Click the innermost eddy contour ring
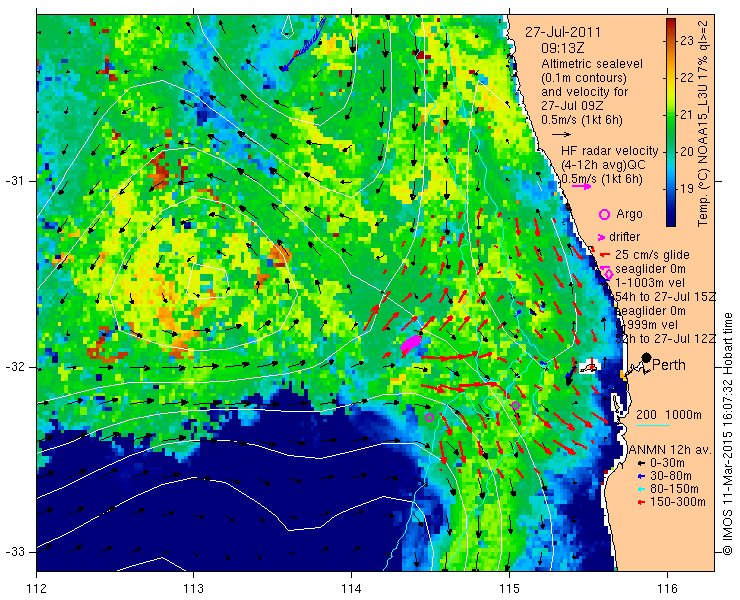 tap(208, 281)
